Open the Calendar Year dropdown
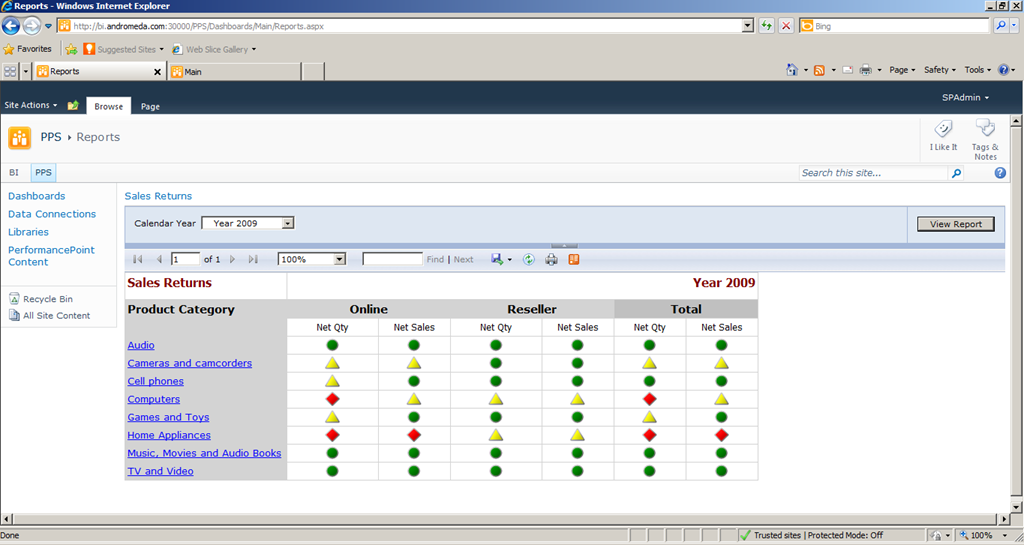Screen dimensions: 1024x545 (248, 223)
